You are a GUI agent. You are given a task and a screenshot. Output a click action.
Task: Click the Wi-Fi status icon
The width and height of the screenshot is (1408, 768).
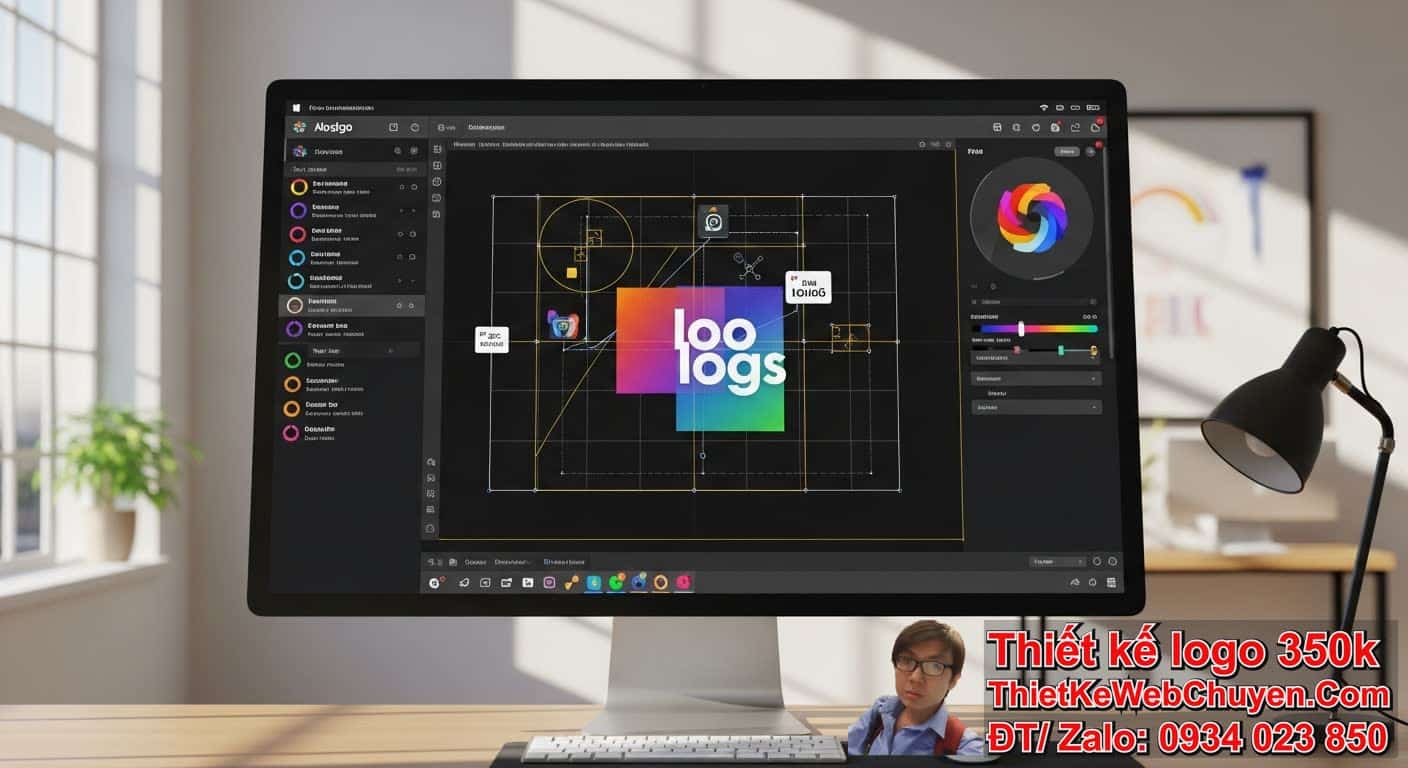coord(1043,107)
